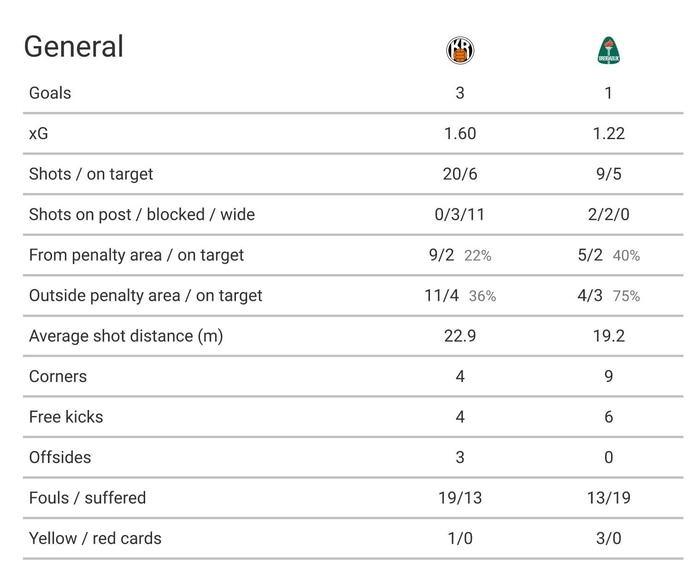Select the Offsides row label
The height and width of the screenshot is (574, 700).
pyautogui.click(x=60, y=458)
